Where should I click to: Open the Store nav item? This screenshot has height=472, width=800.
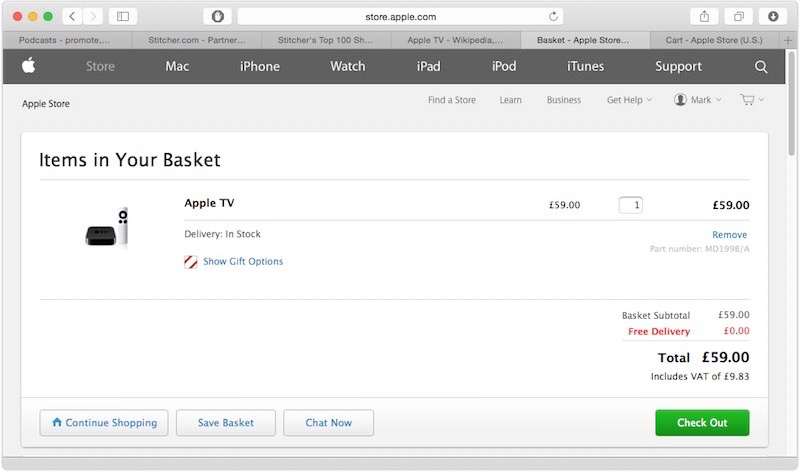pos(100,66)
